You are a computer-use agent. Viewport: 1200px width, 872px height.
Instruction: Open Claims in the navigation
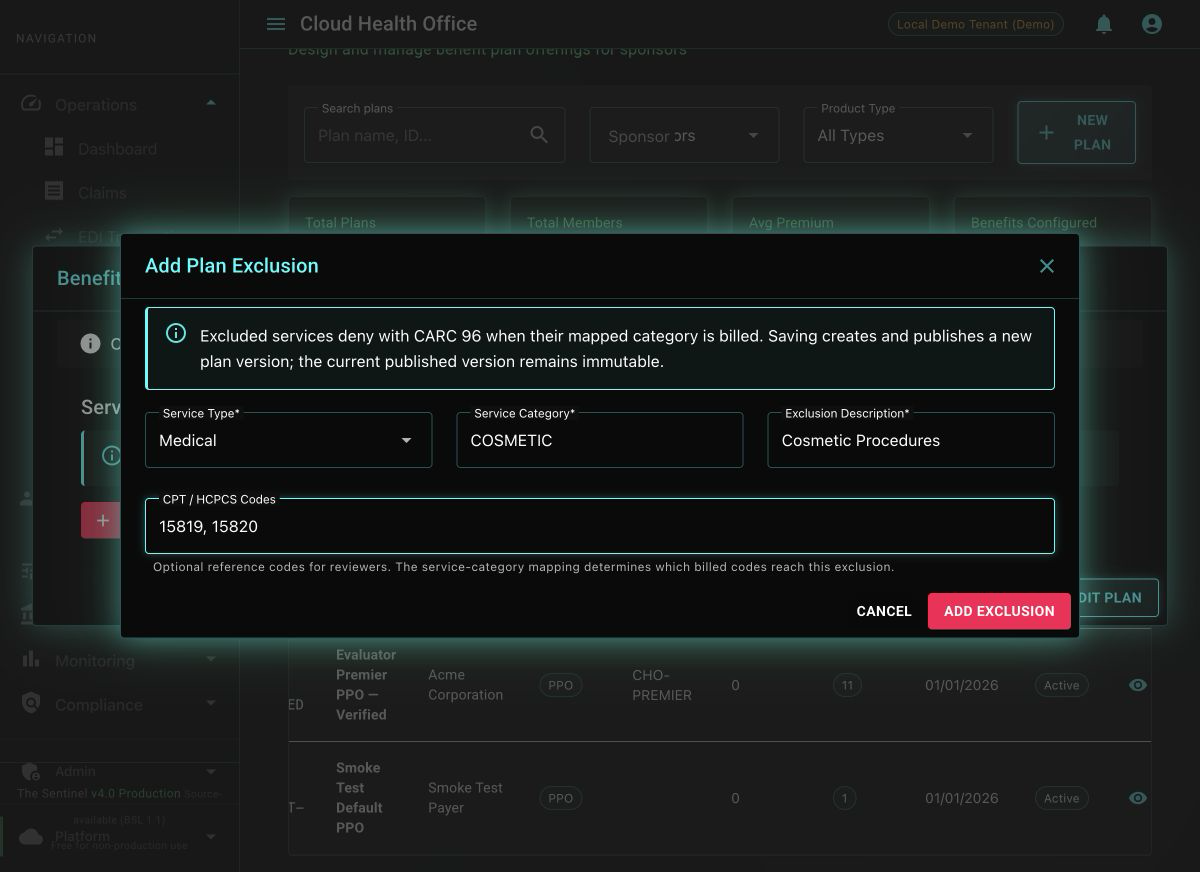(x=102, y=193)
